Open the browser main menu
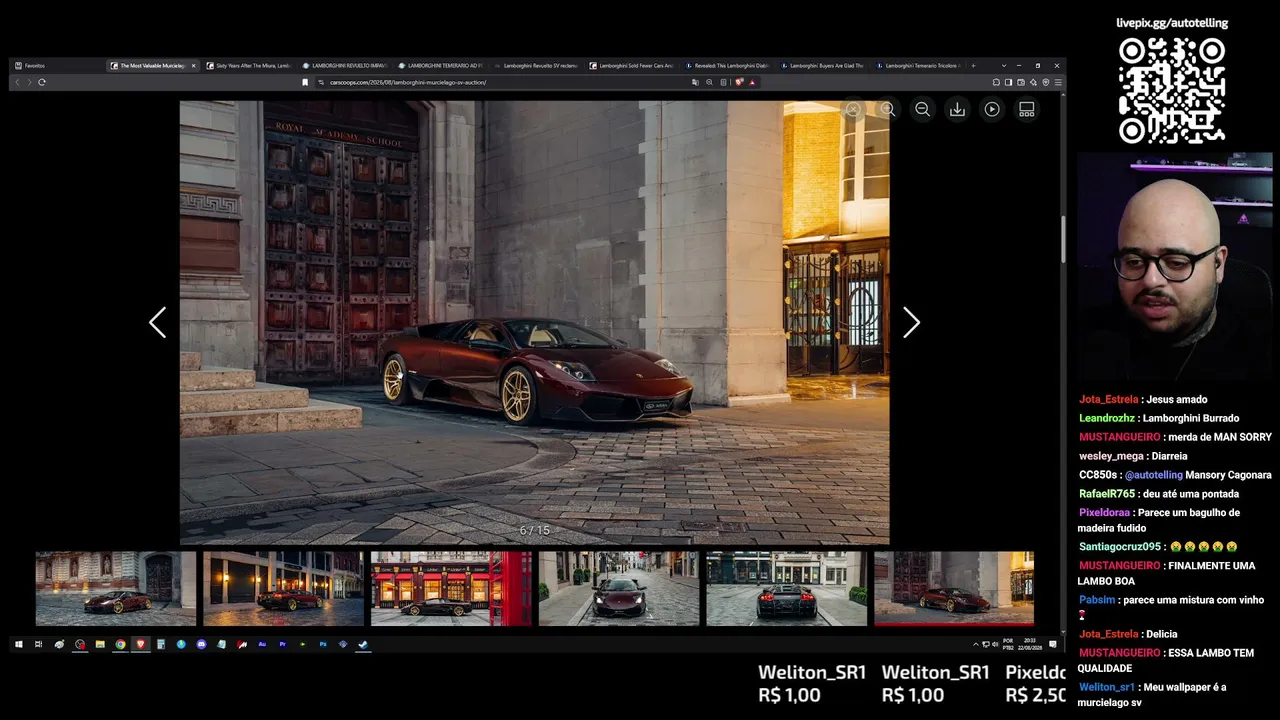Image resolution: width=1280 pixels, height=720 pixels. coord(1058,82)
